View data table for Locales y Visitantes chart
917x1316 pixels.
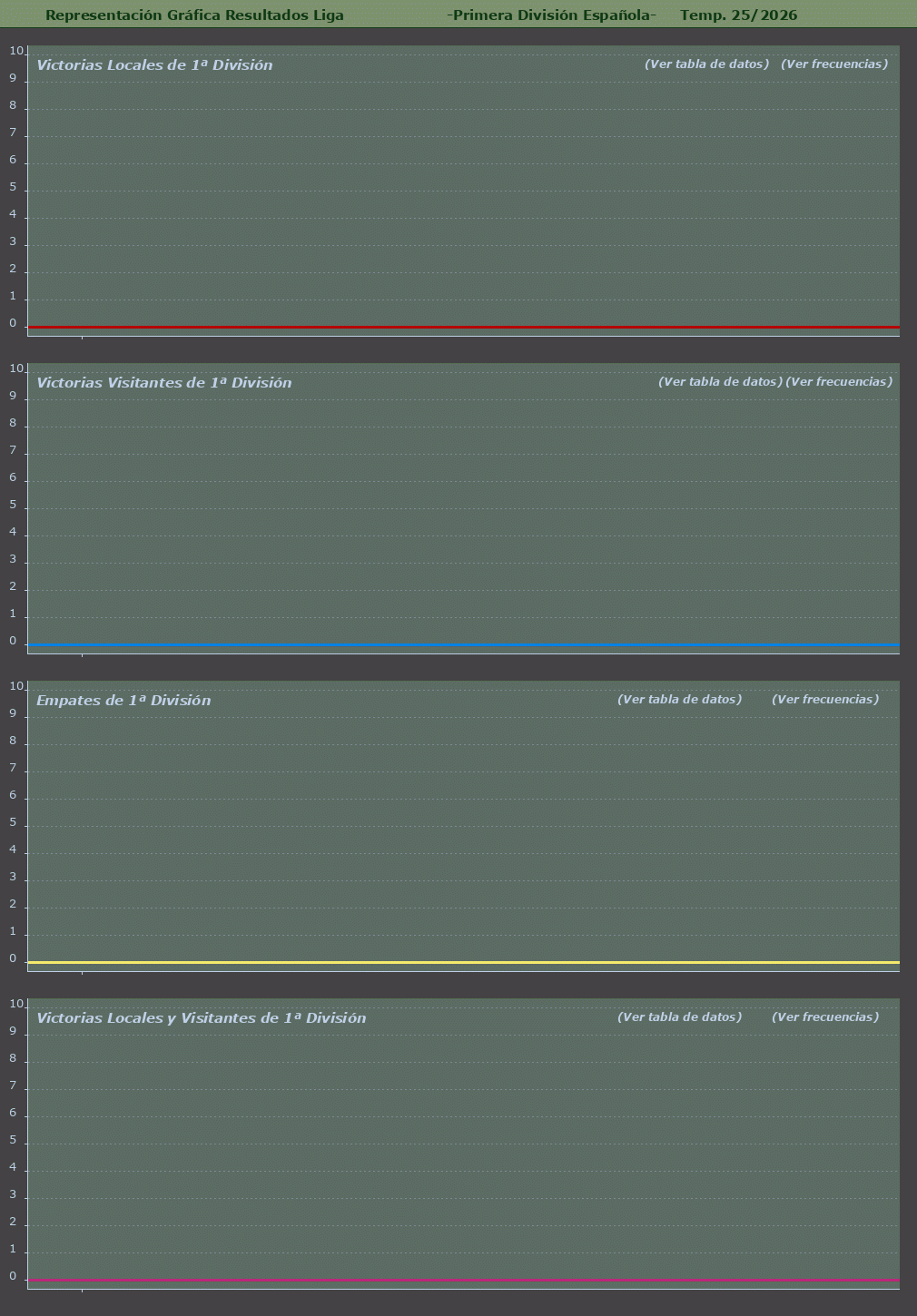[679, 1017]
